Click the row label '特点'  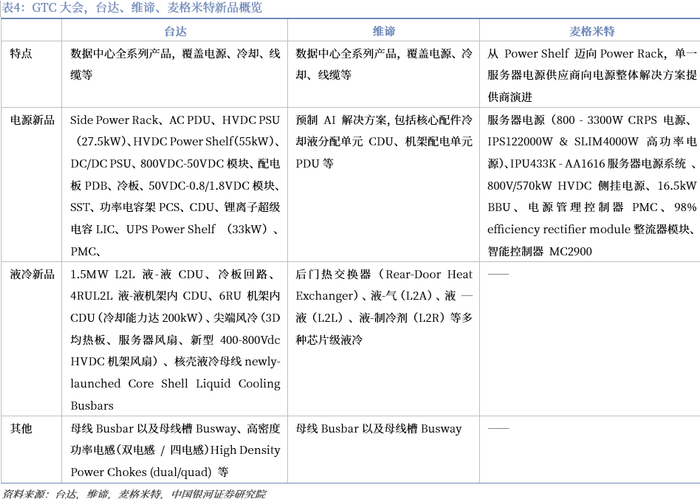point(21,54)
